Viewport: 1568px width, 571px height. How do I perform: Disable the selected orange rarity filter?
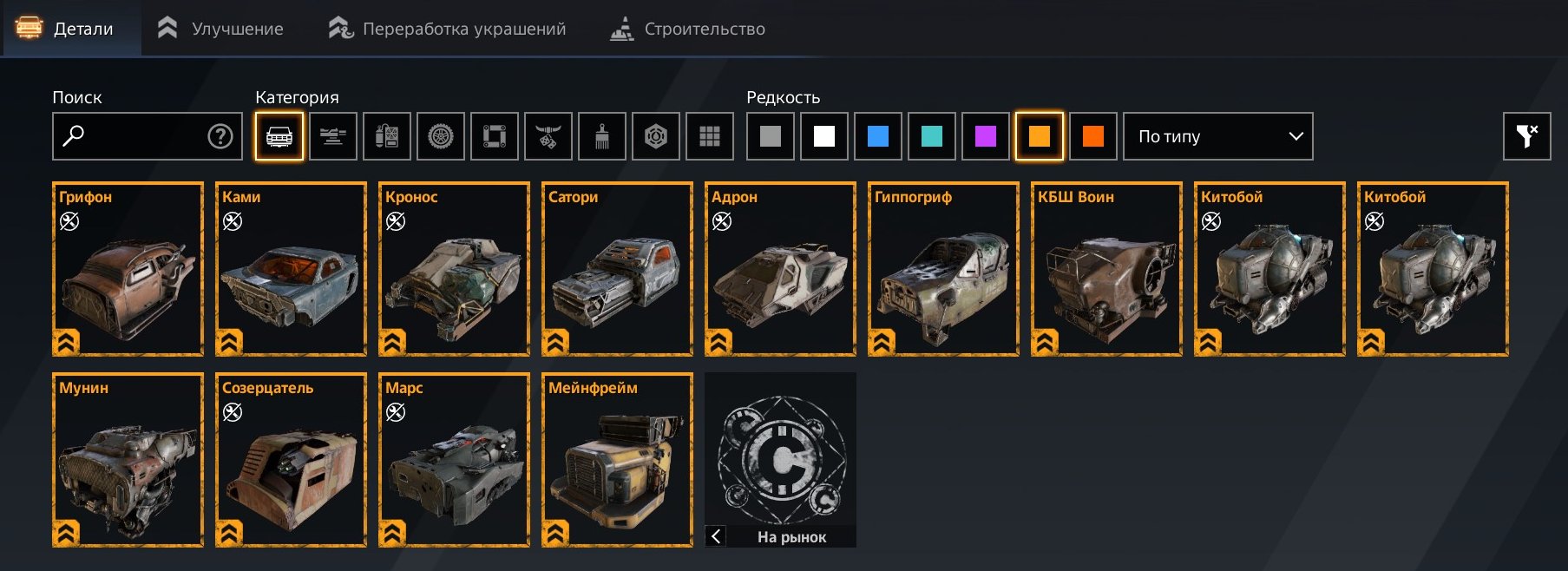pos(1040,136)
